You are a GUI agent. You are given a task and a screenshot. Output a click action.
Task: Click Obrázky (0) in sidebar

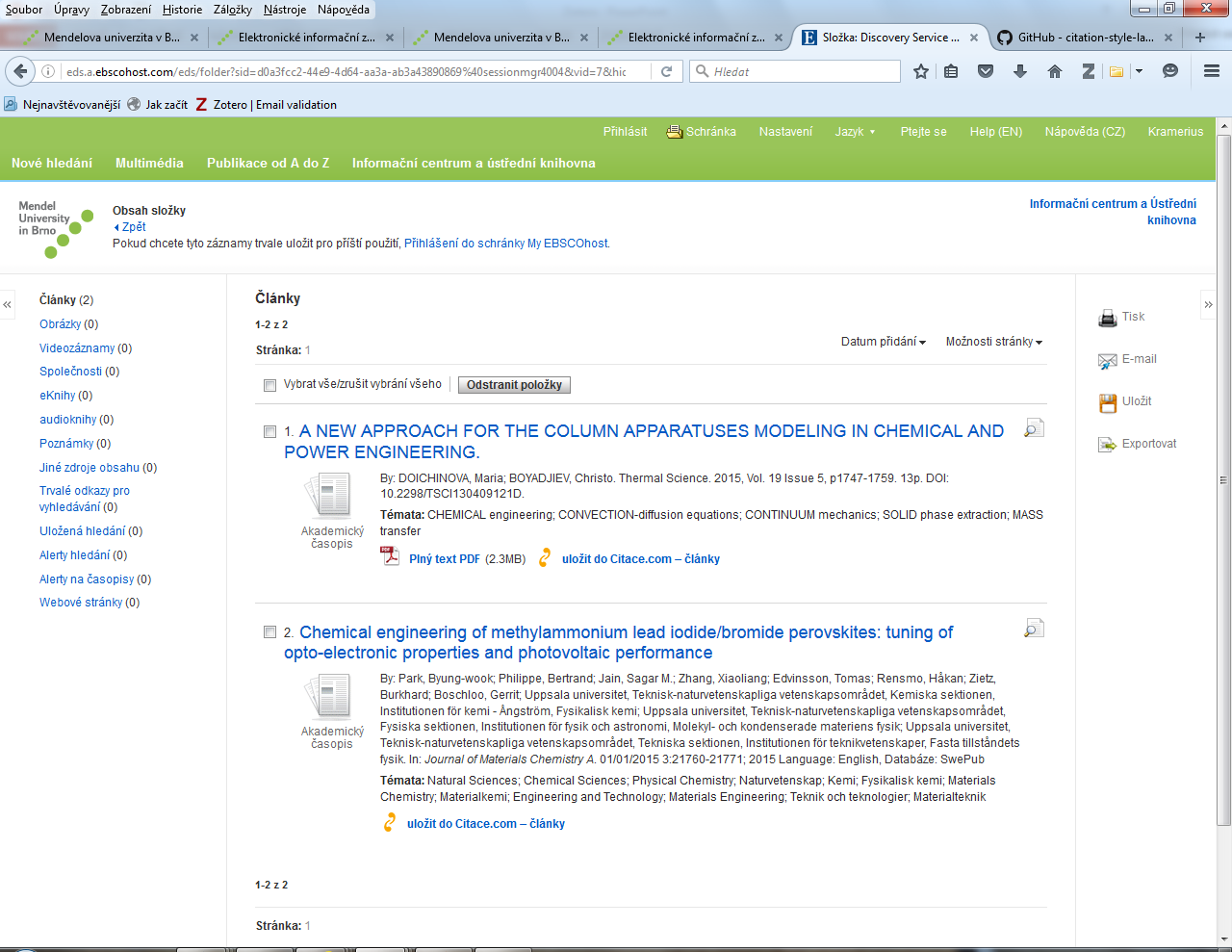68,324
